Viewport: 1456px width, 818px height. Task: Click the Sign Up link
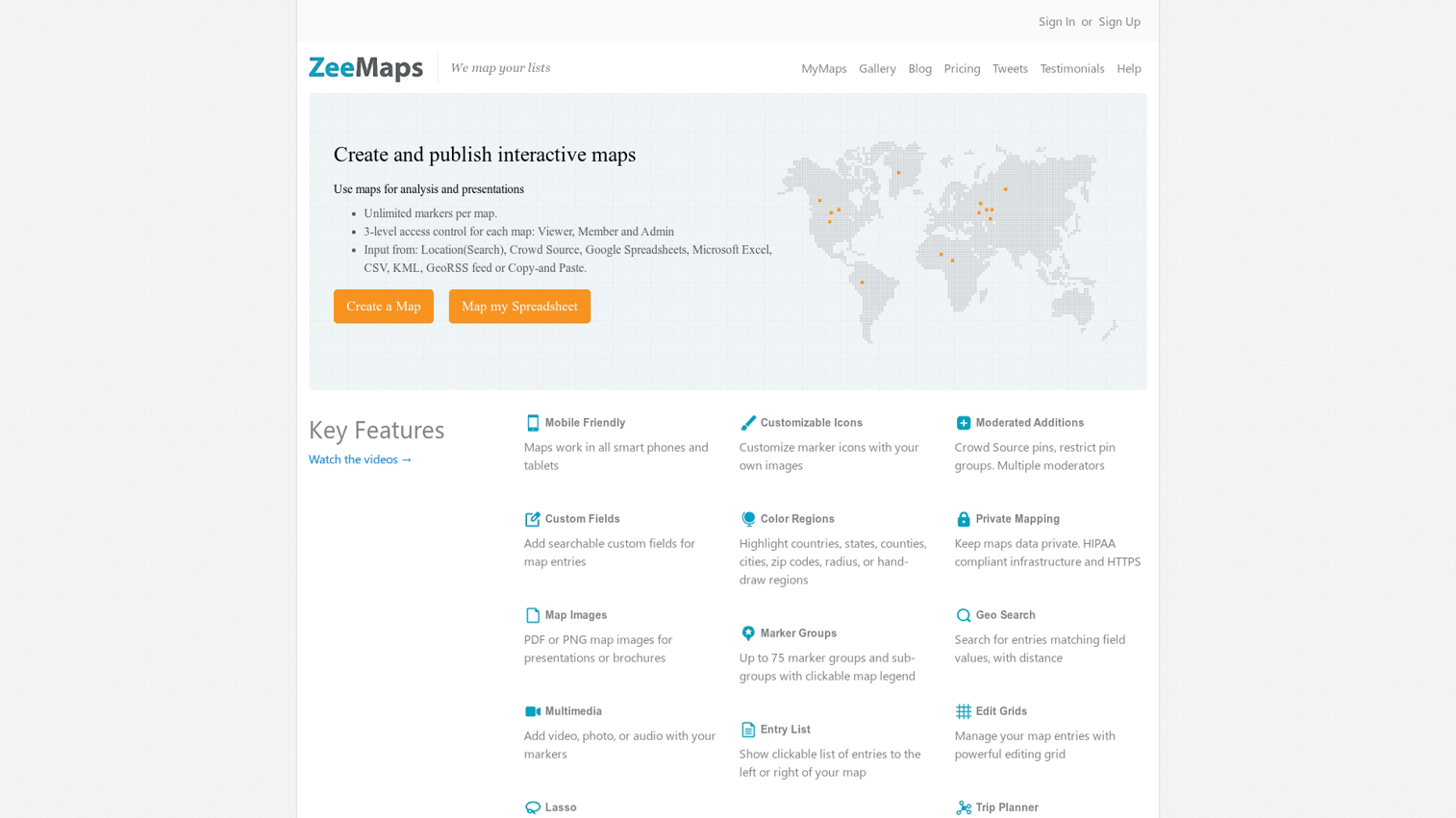pos(1119,21)
